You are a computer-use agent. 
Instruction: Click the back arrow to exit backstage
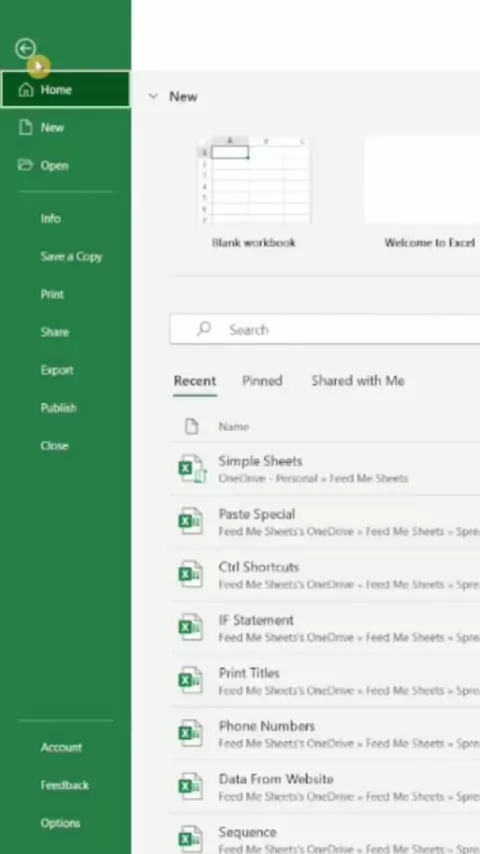tap(25, 49)
